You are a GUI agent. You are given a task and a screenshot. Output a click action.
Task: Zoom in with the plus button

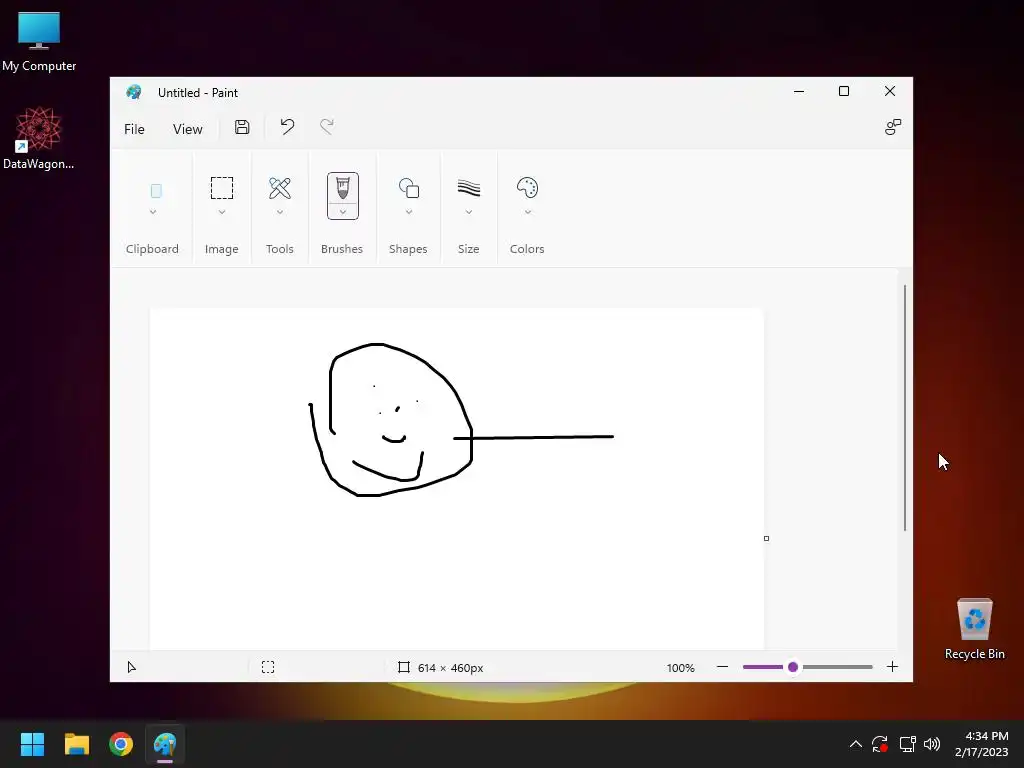[x=892, y=667]
